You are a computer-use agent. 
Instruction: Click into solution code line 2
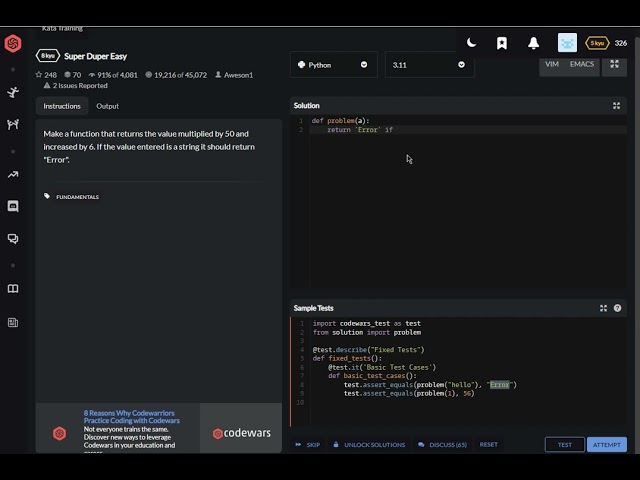[467, 130]
